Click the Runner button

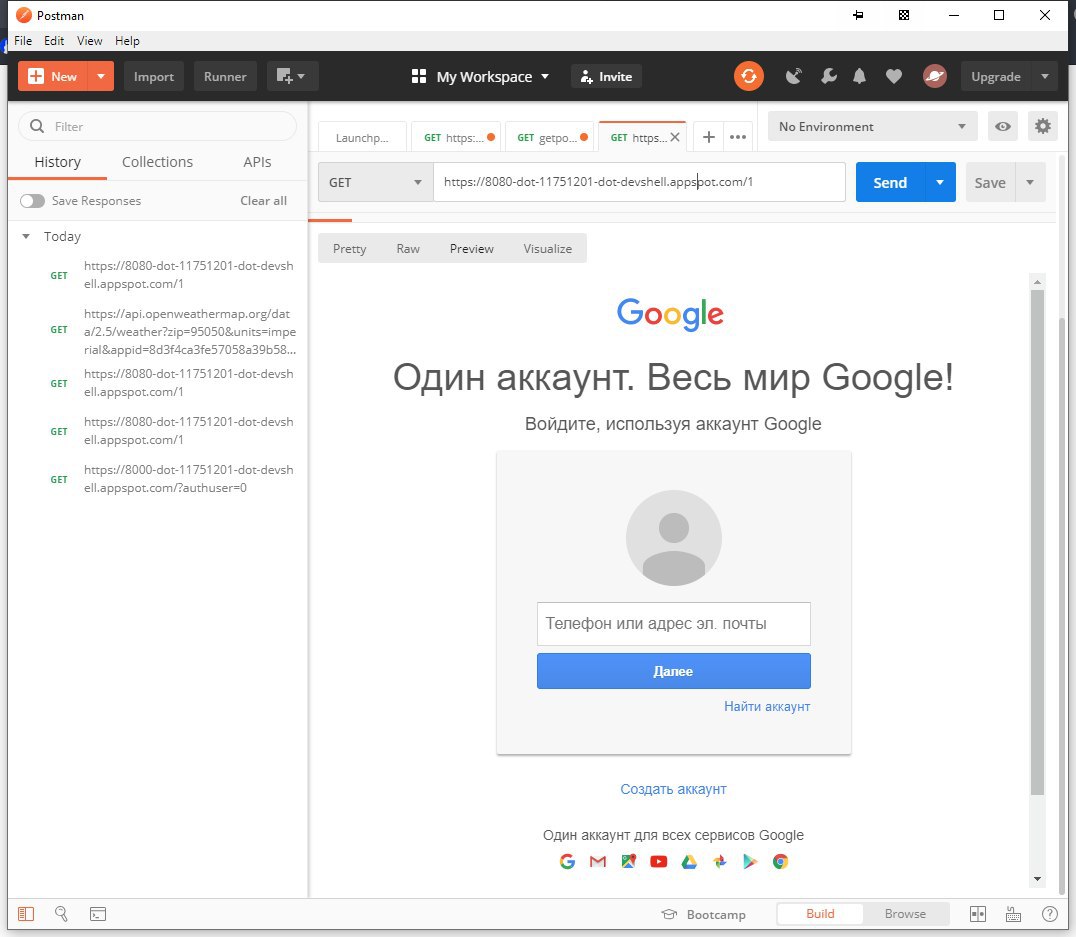tap(225, 76)
